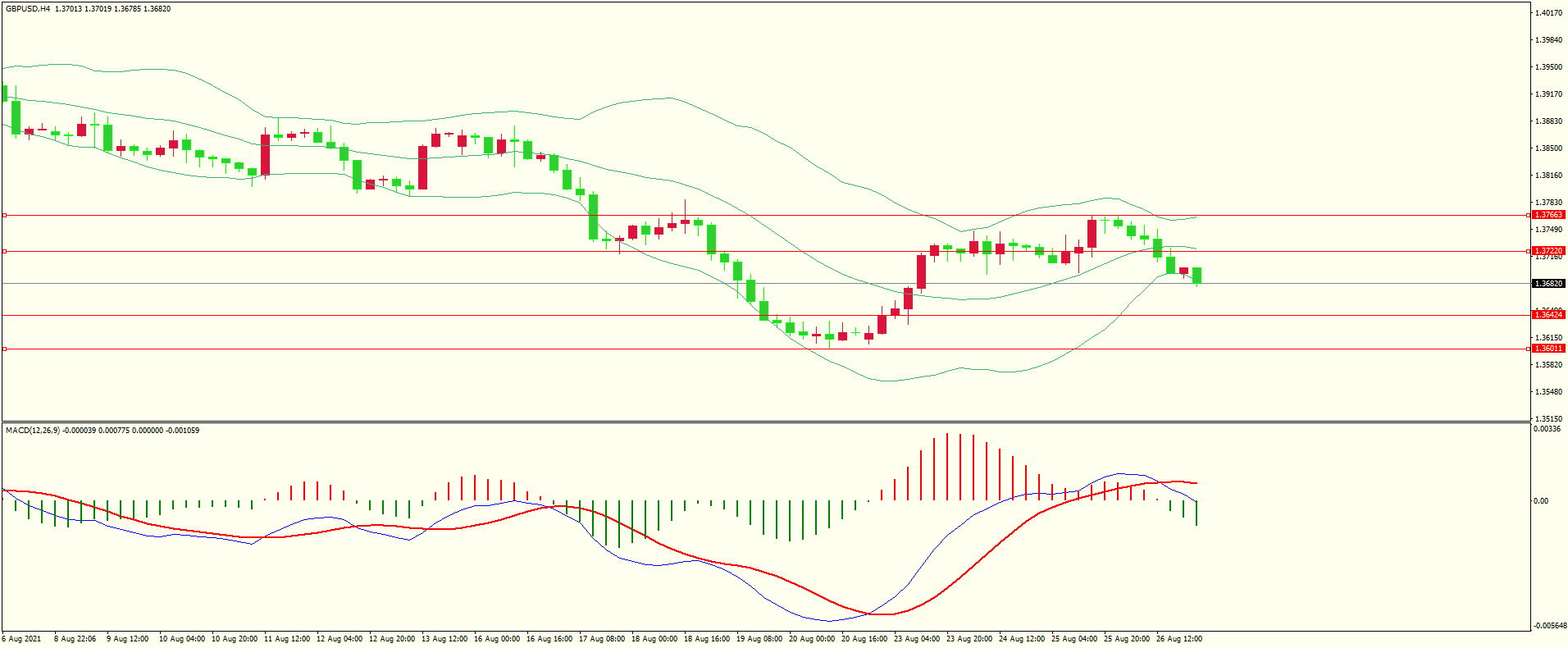Click the 24 Aug 12:00 time label
The image size is (1568, 648).
click(1022, 639)
